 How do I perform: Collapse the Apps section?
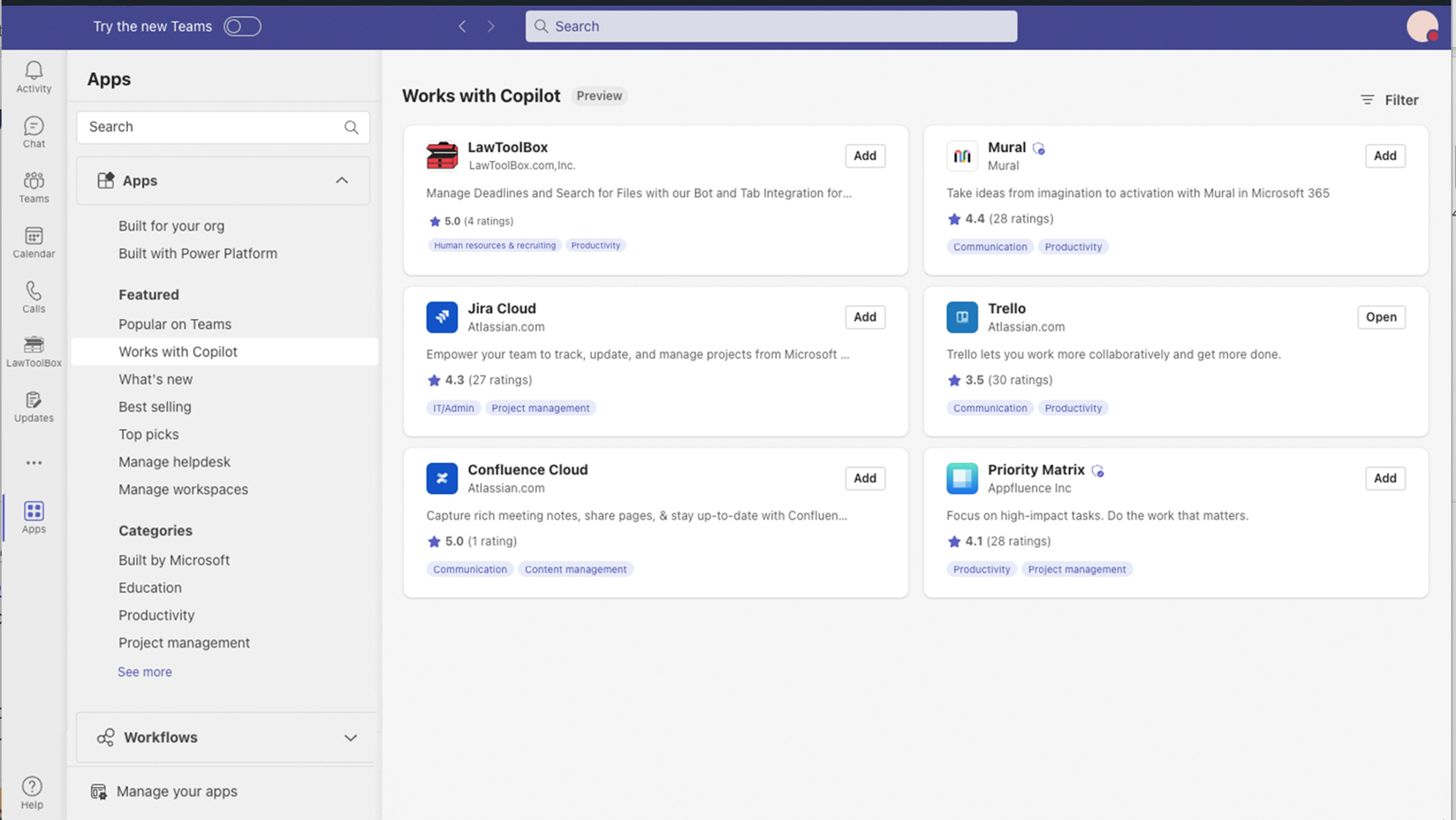point(341,180)
